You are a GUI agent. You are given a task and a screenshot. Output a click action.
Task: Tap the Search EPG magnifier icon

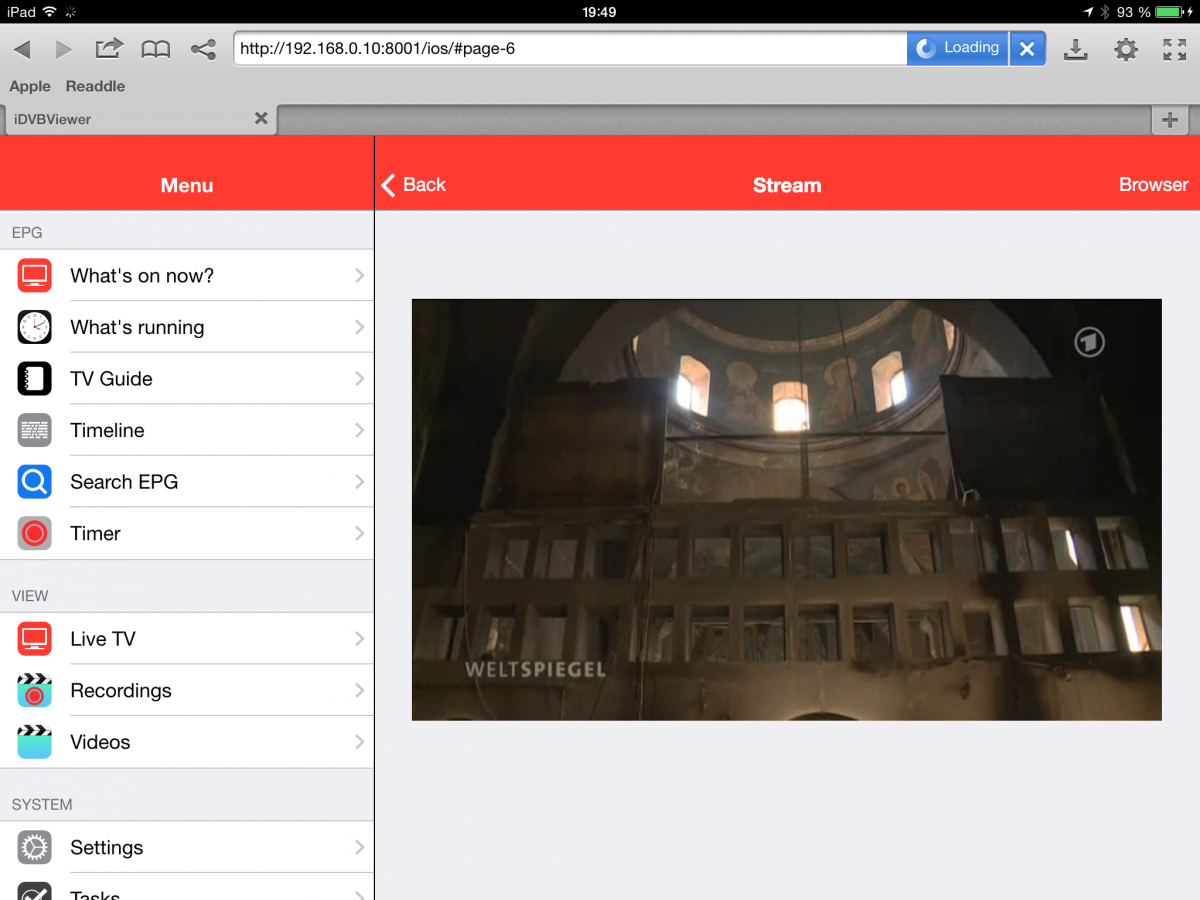point(35,482)
